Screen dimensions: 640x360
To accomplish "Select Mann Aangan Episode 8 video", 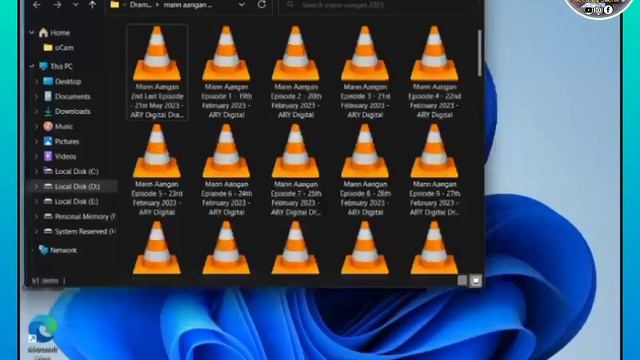I will [365, 170].
